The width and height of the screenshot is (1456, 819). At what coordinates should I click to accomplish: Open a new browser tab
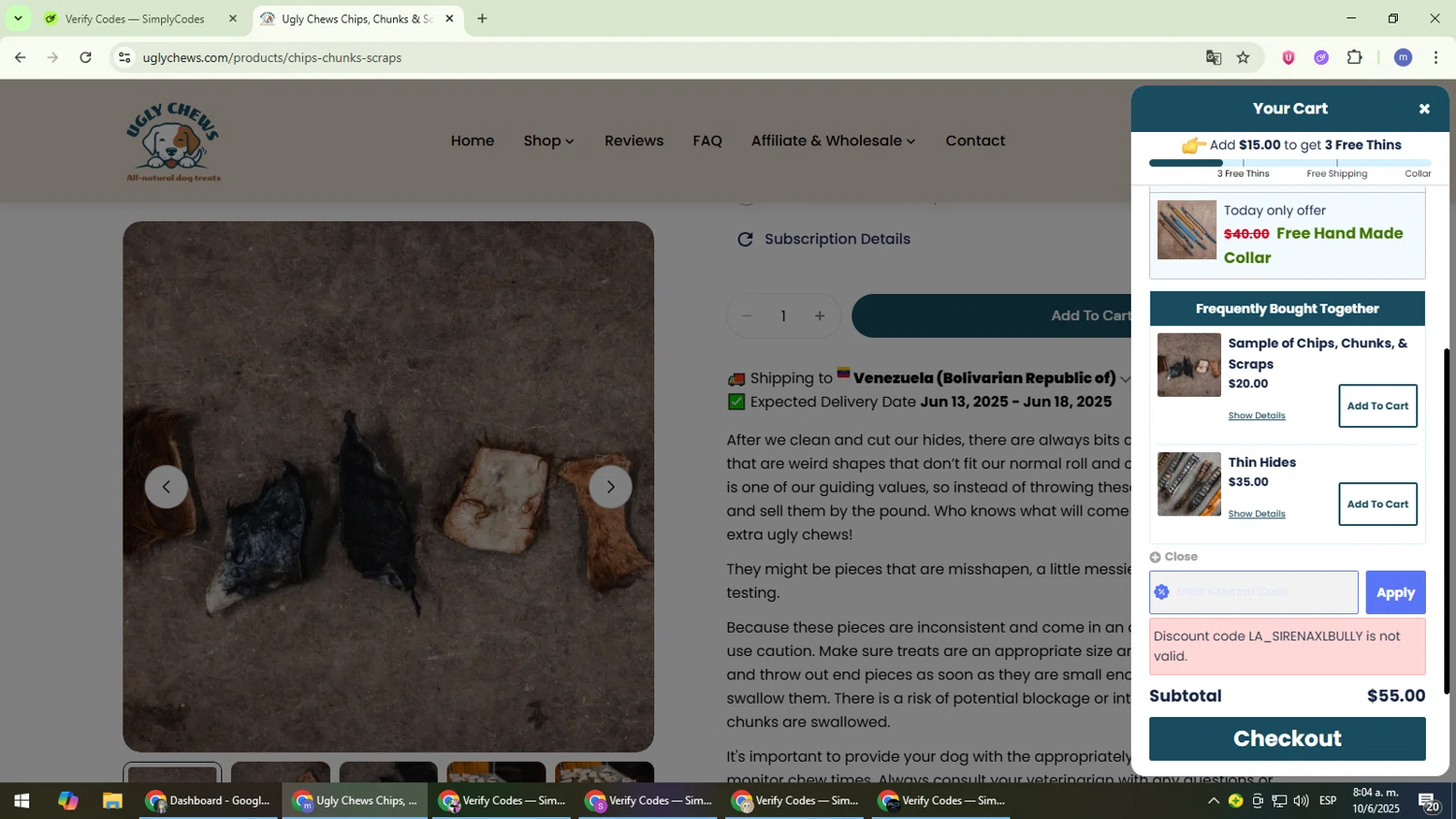click(482, 18)
